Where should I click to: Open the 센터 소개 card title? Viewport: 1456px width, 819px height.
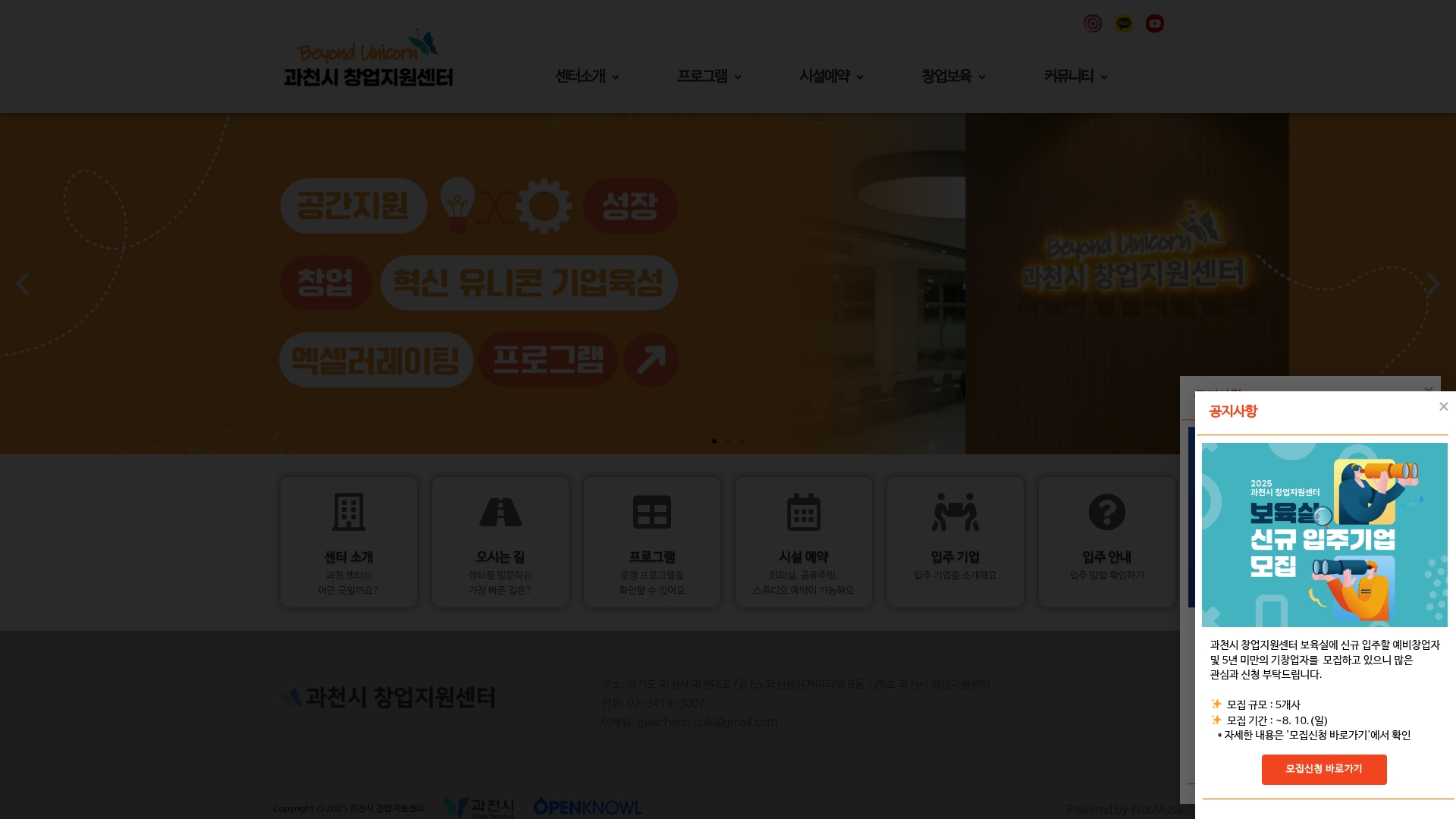(x=349, y=557)
